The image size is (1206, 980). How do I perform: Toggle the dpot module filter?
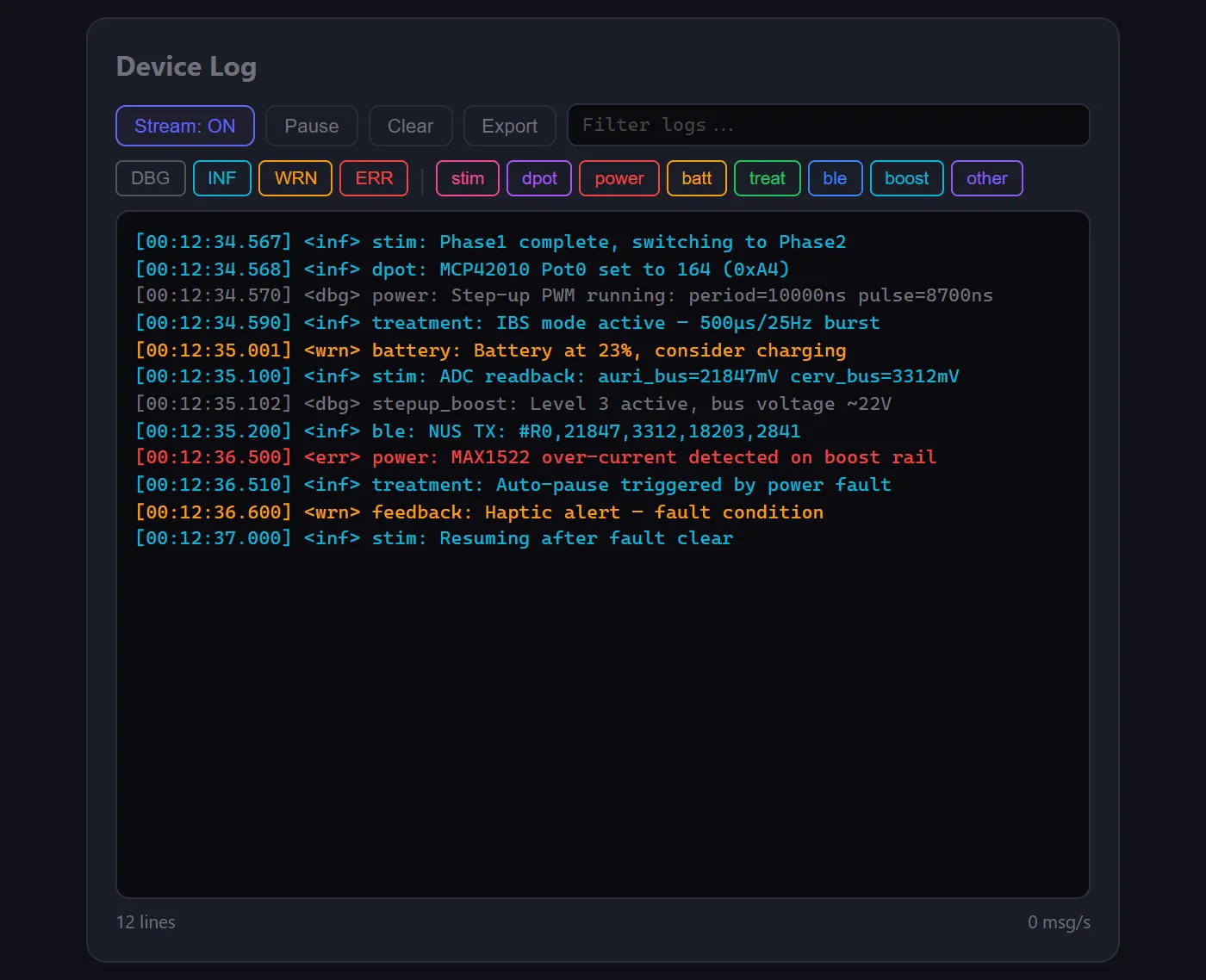[x=539, y=178]
